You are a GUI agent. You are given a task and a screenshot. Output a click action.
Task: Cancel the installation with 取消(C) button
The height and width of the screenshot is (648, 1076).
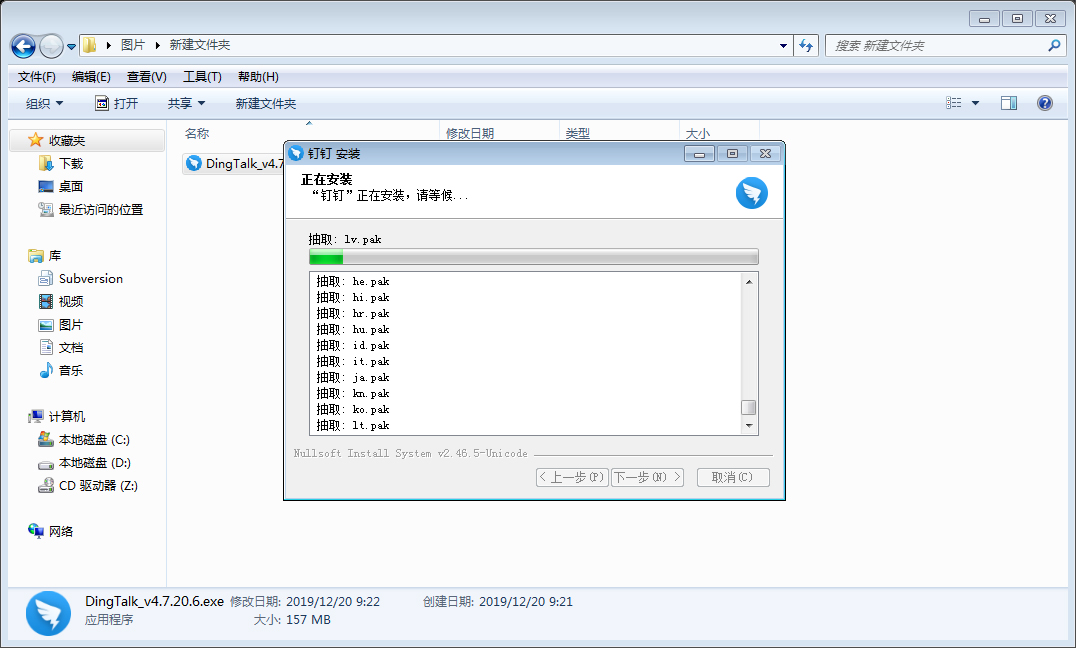733,477
